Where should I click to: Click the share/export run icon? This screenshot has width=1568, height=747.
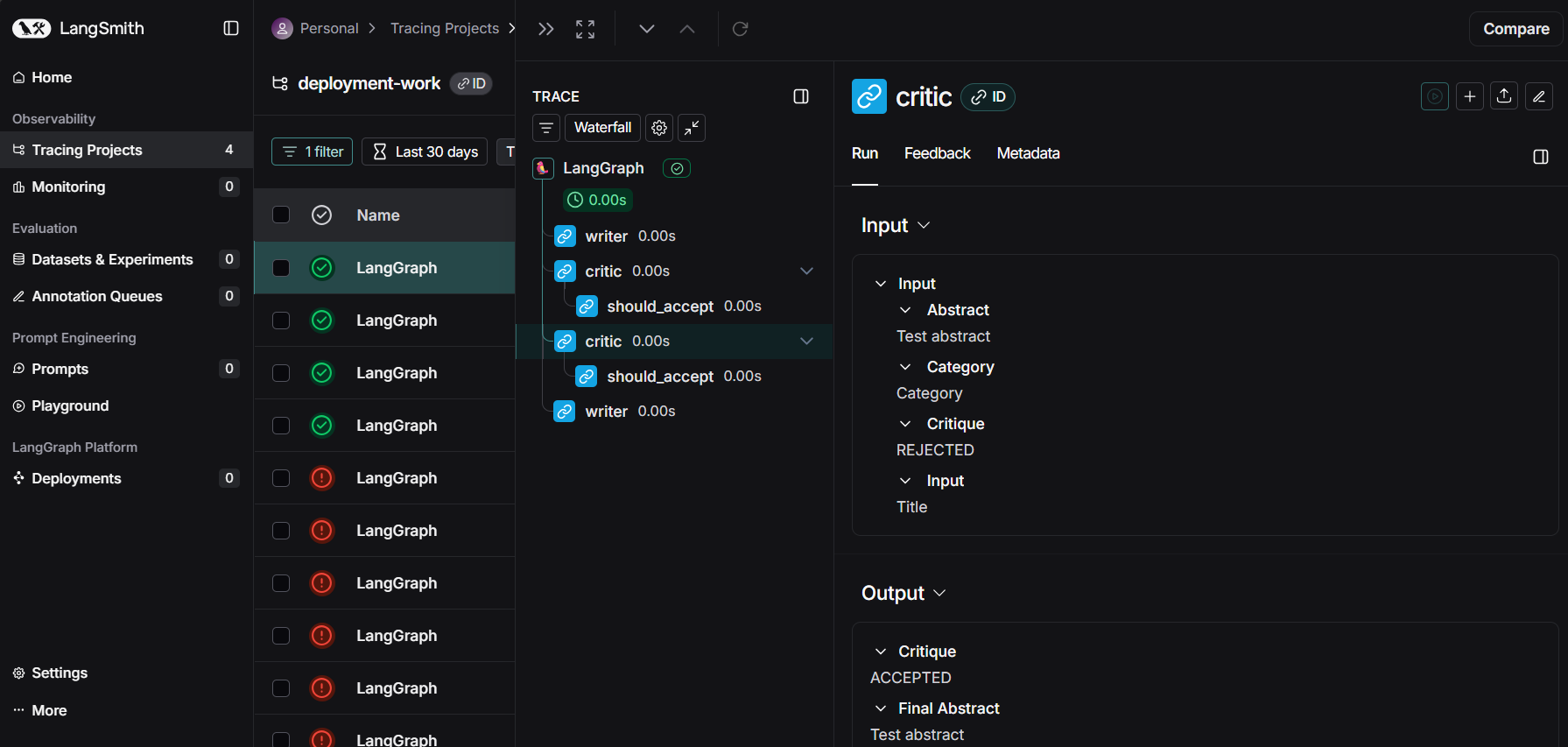1504,96
